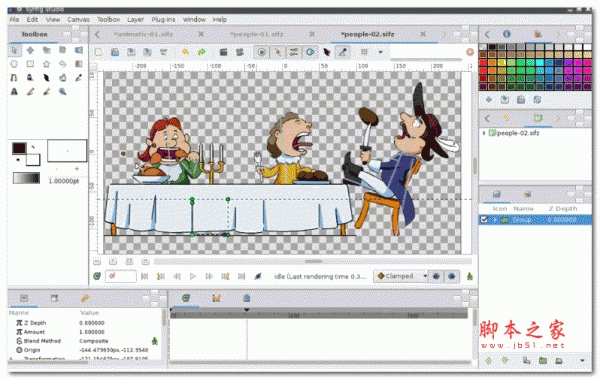600x380 pixels.
Task: Select the Zoom tool in toolbox
Action: point(62,91)
